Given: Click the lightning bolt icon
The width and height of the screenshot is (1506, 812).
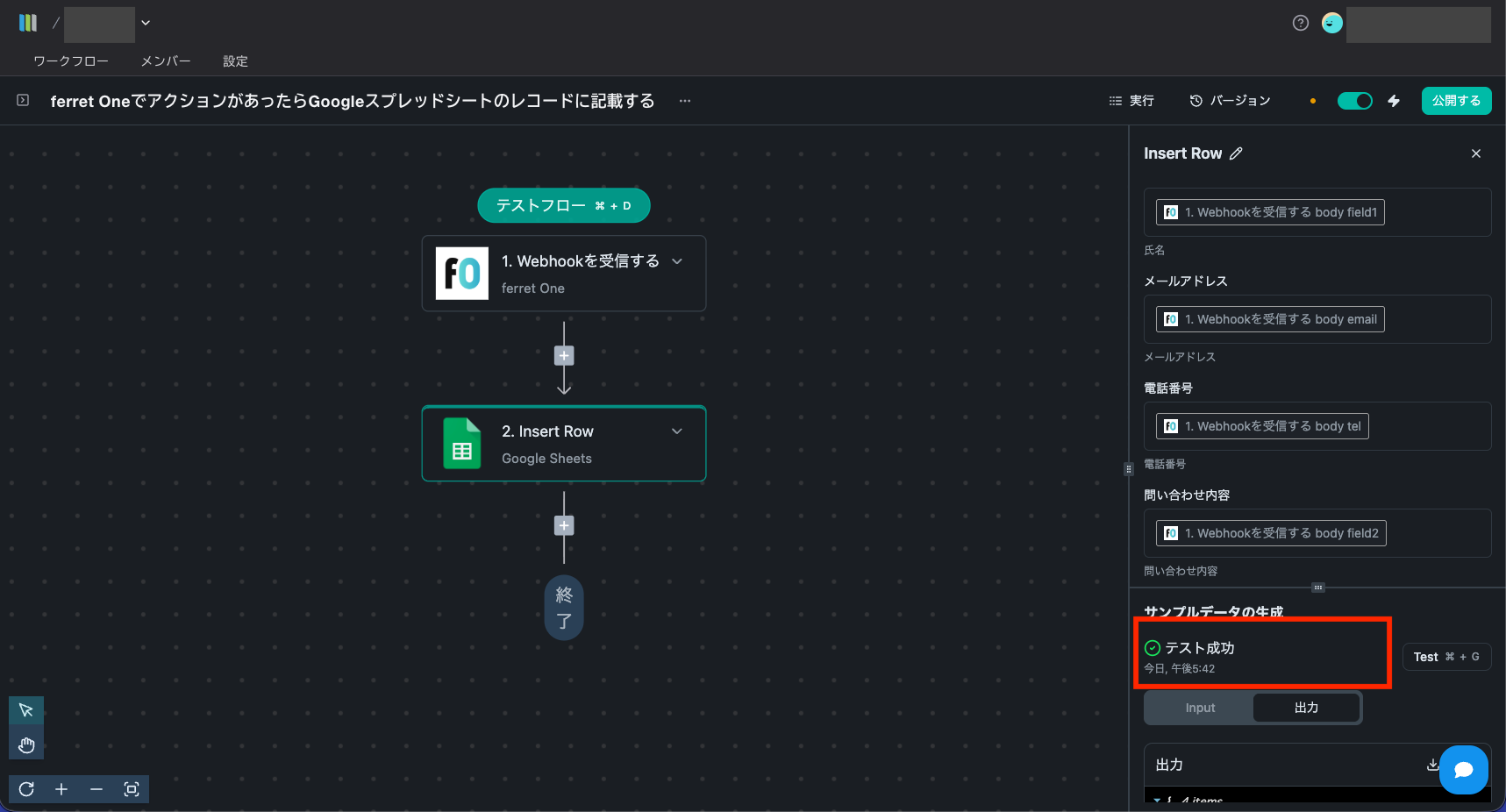Looking at the screenshot, I should point(1394,101).
